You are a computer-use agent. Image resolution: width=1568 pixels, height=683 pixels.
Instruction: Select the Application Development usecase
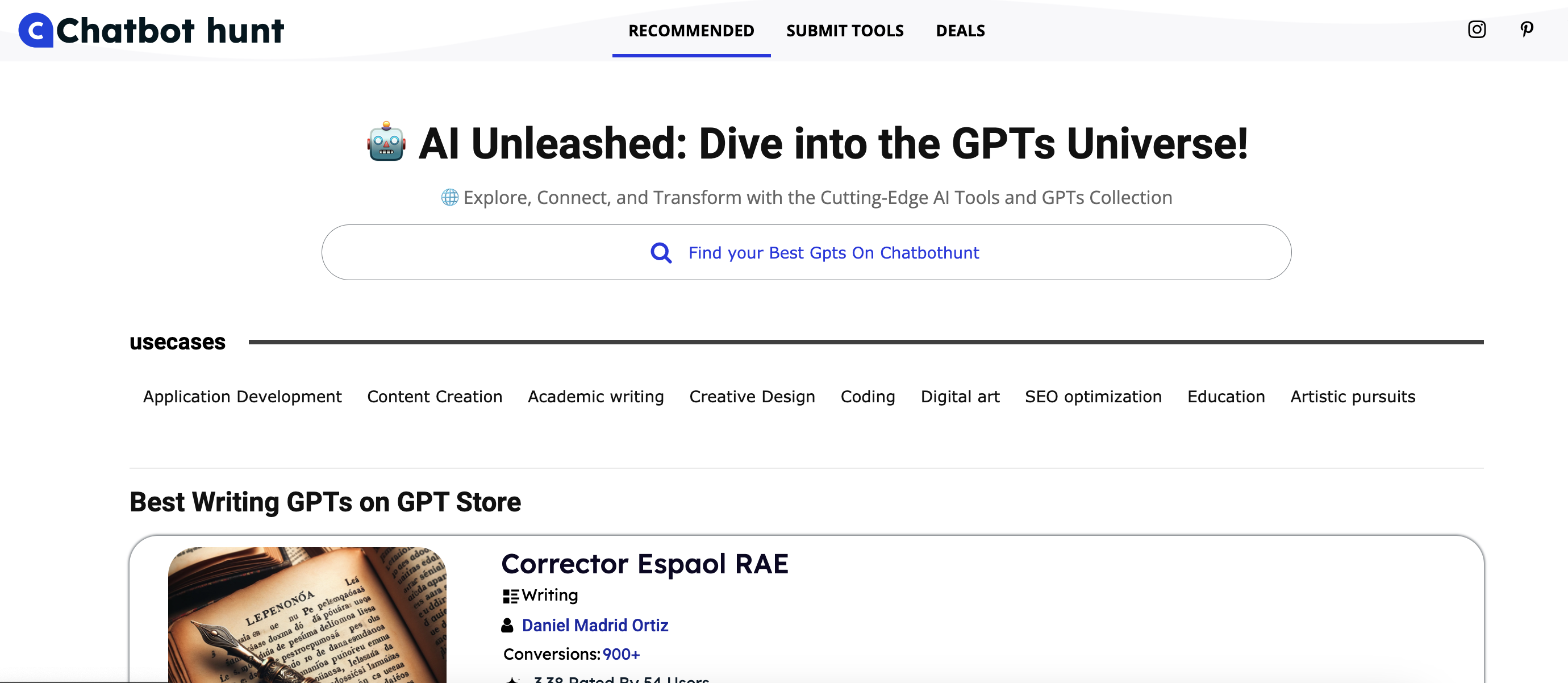click(241, 396)
